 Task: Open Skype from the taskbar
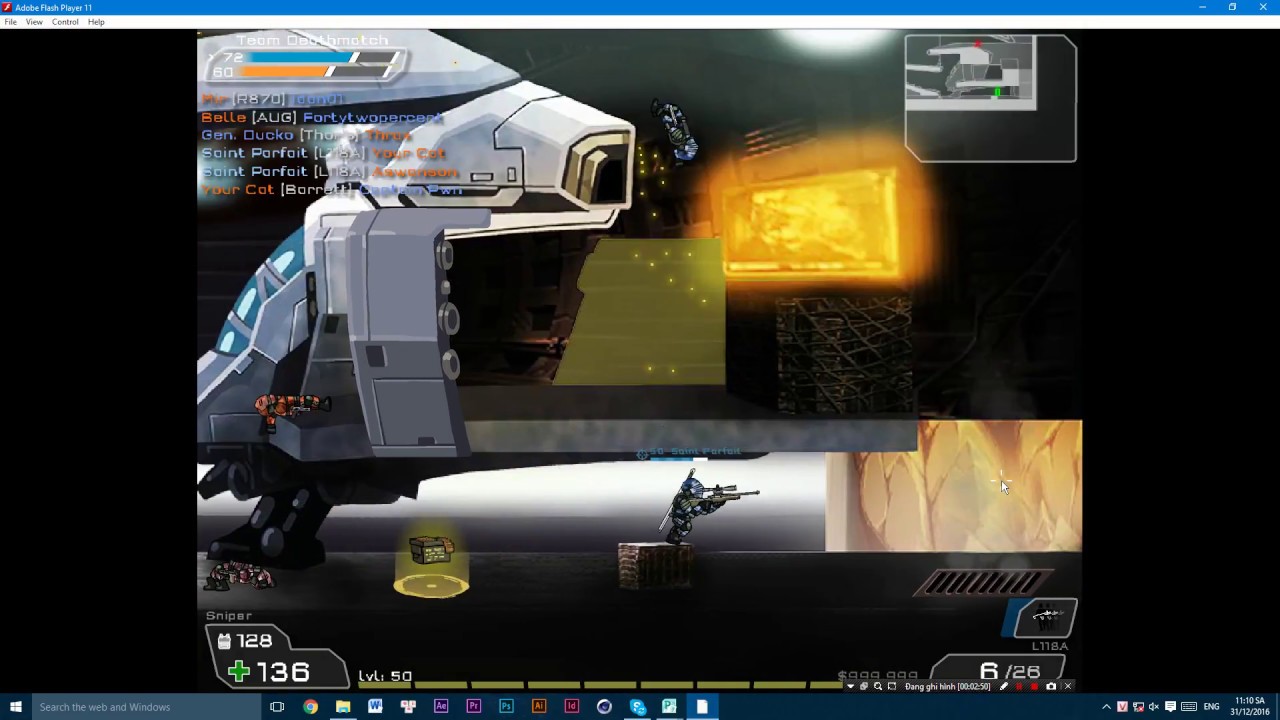637,707
